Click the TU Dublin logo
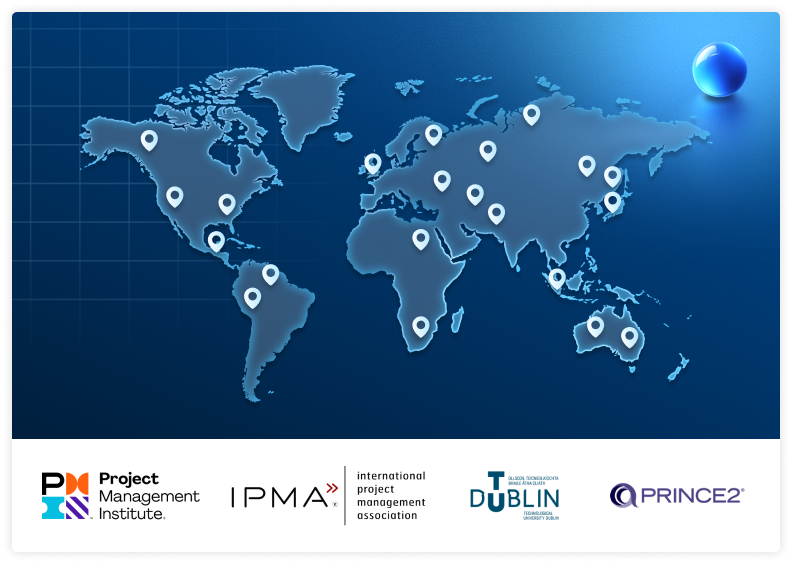 click(x=514, y=496)
